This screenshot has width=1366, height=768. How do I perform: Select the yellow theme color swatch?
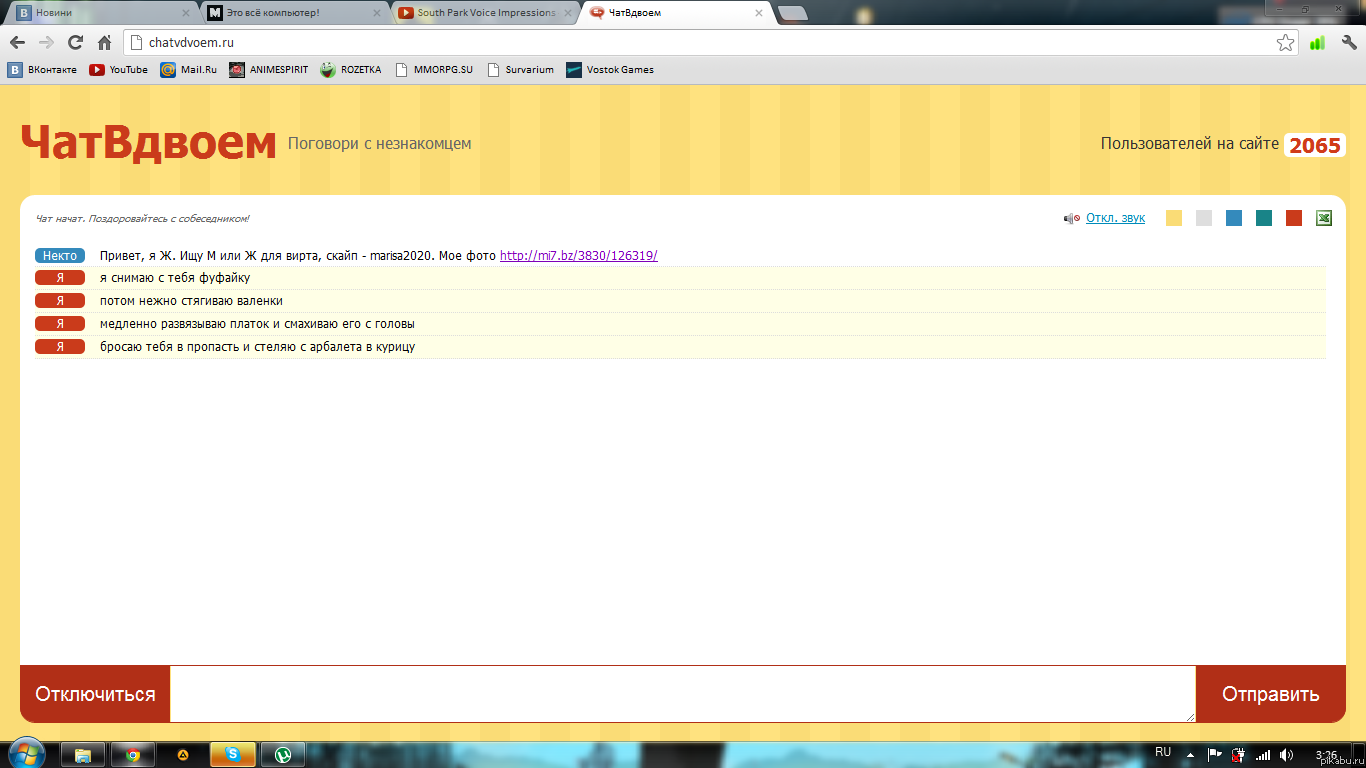tap(1174, 218)
